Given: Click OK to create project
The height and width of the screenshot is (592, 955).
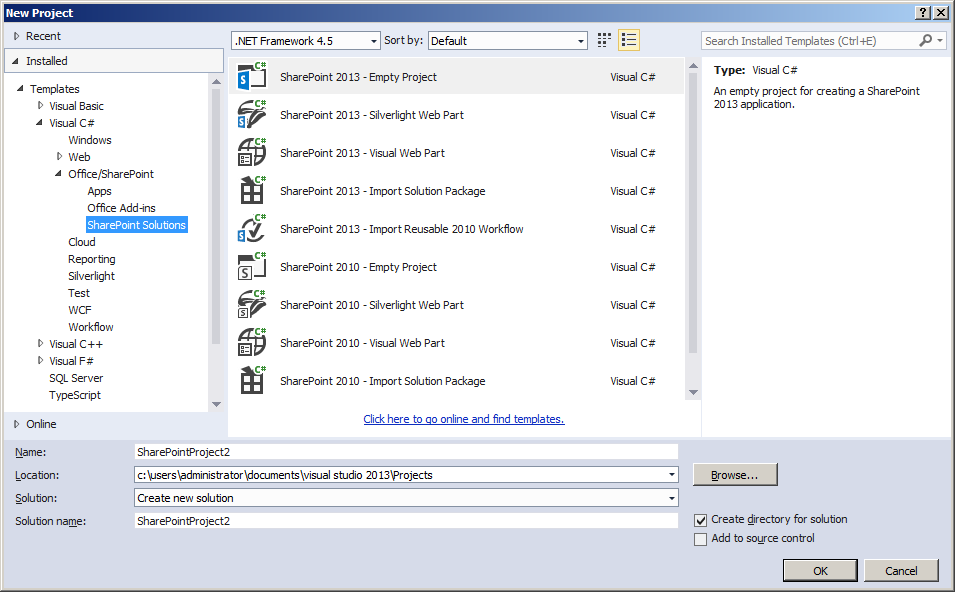Looking at the screenshot, I should [820, 571].
